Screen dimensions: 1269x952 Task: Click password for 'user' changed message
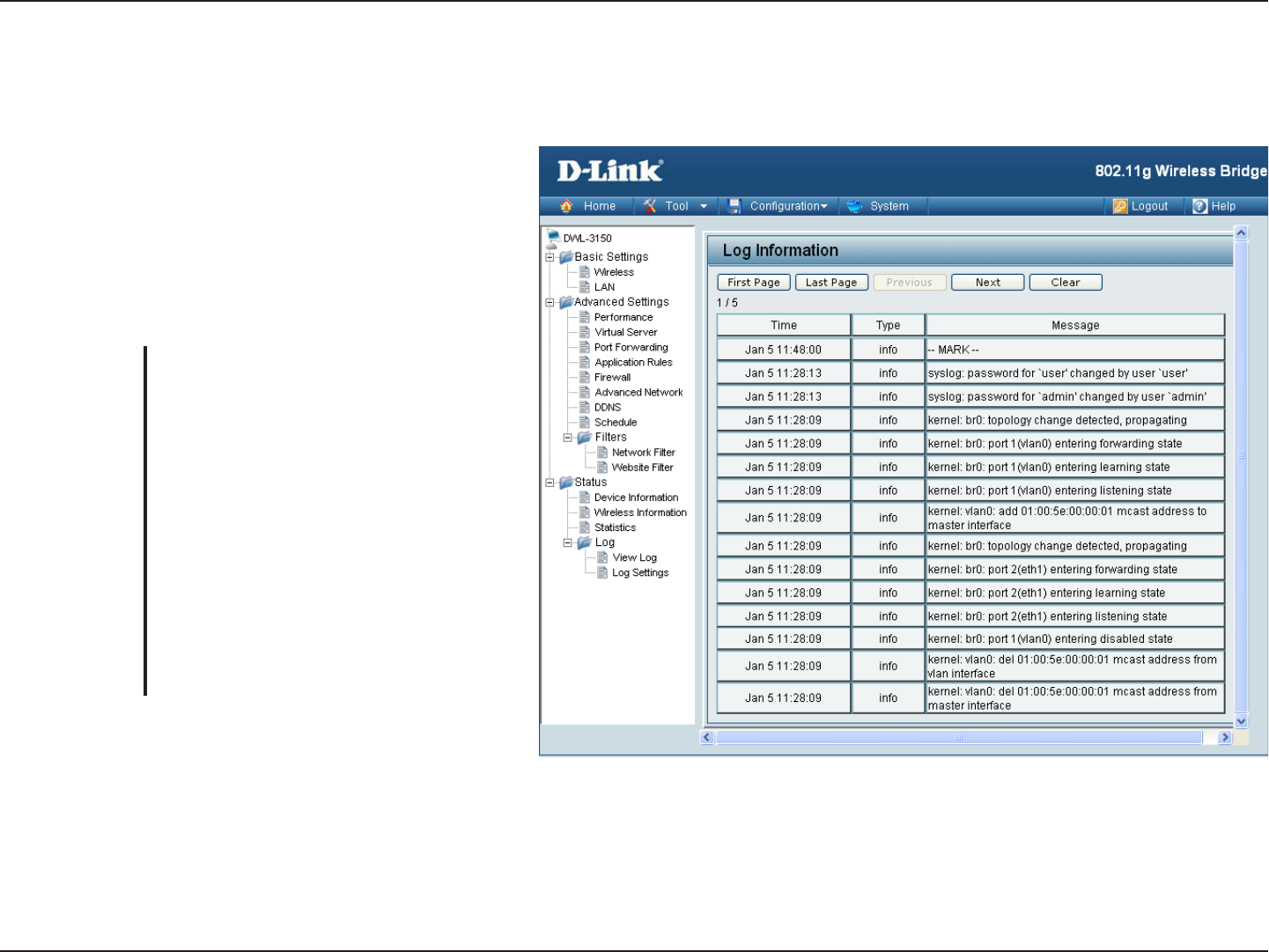1075,373
